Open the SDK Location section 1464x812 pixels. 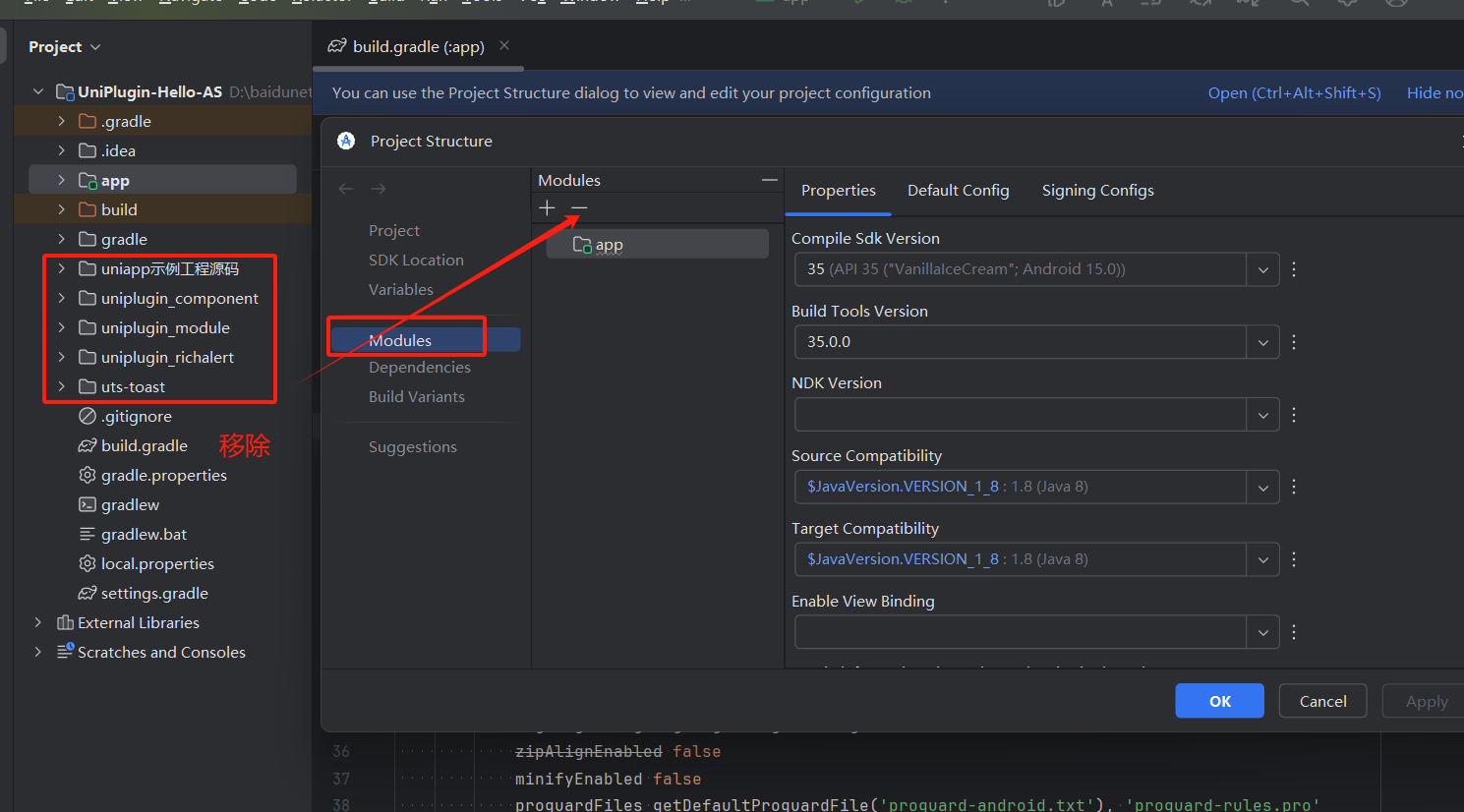click(x=416, y=260)
